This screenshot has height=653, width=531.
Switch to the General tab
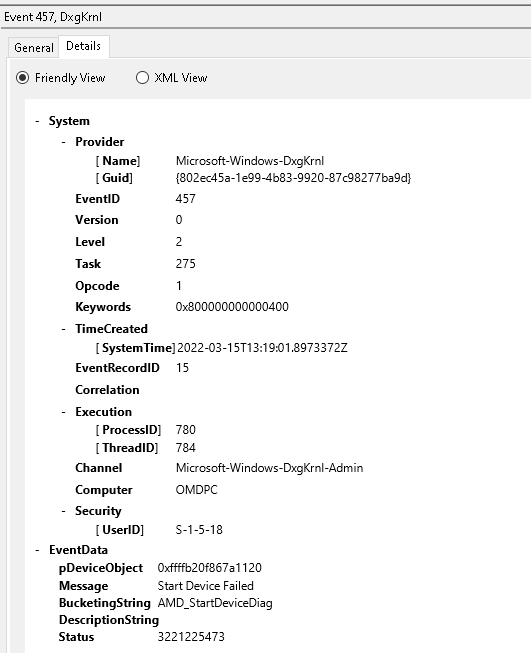pos(34,47)
